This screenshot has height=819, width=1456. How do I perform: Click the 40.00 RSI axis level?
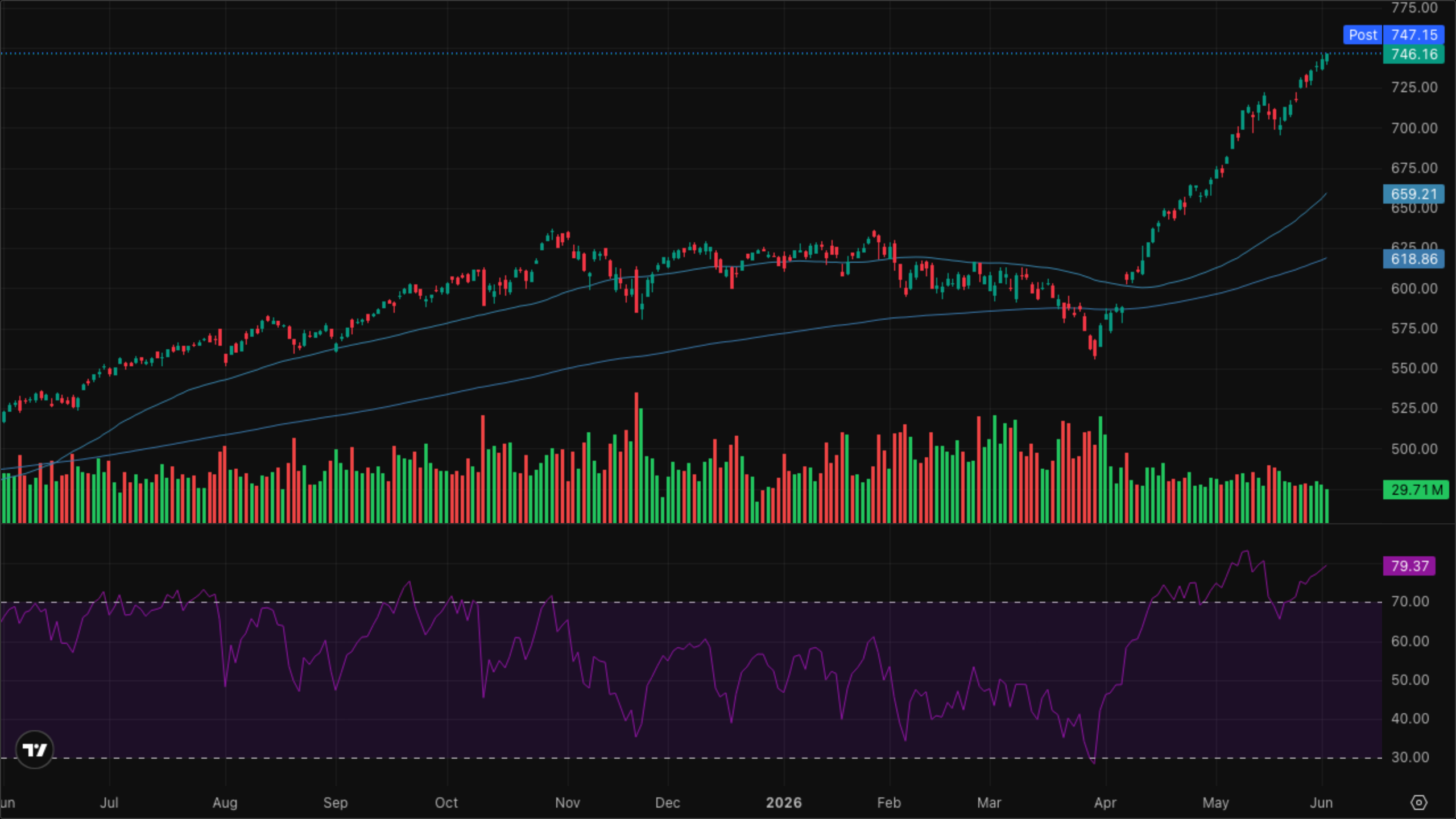point(1410,718)
